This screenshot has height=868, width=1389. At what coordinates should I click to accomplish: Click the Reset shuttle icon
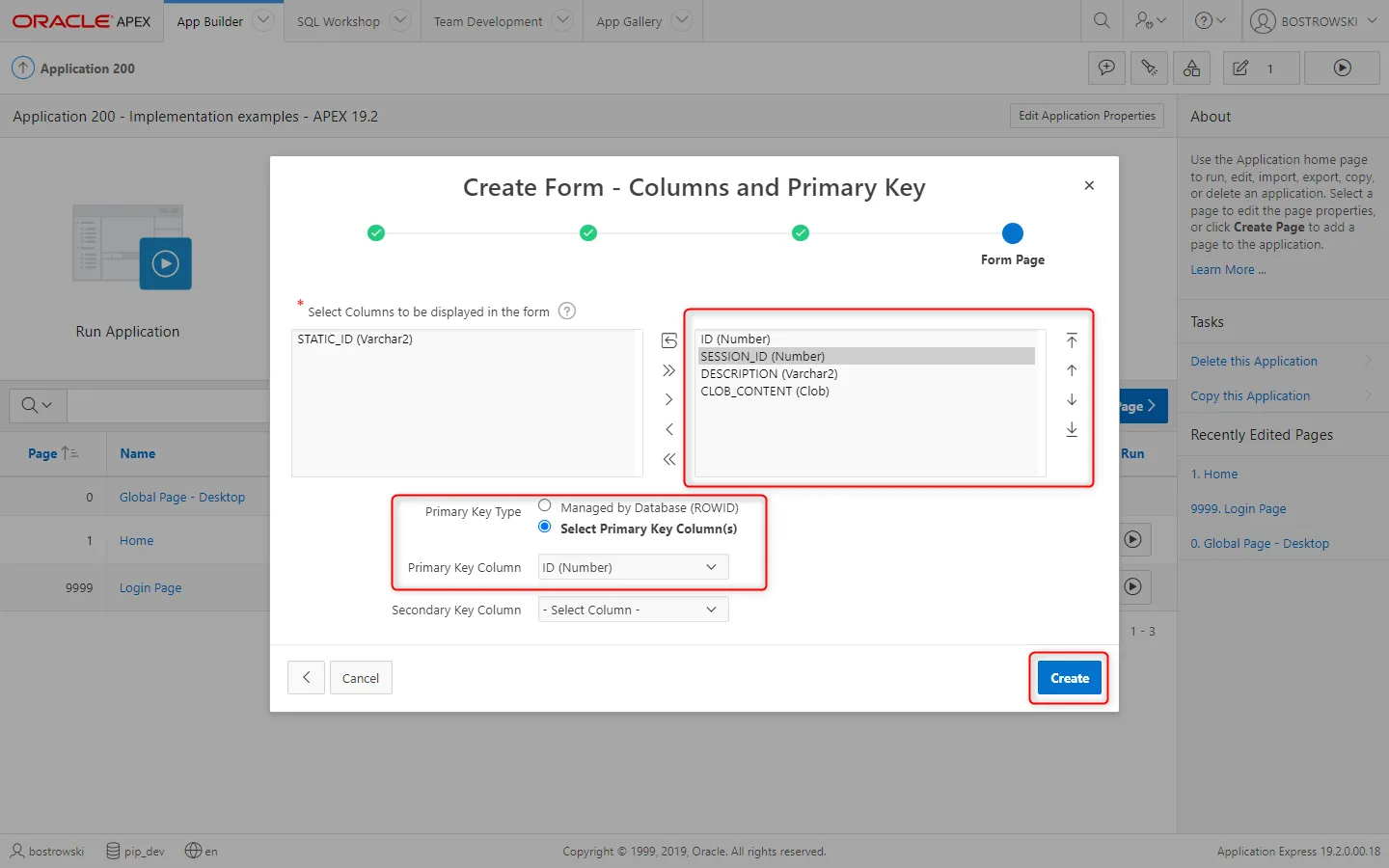click(668, 340)
